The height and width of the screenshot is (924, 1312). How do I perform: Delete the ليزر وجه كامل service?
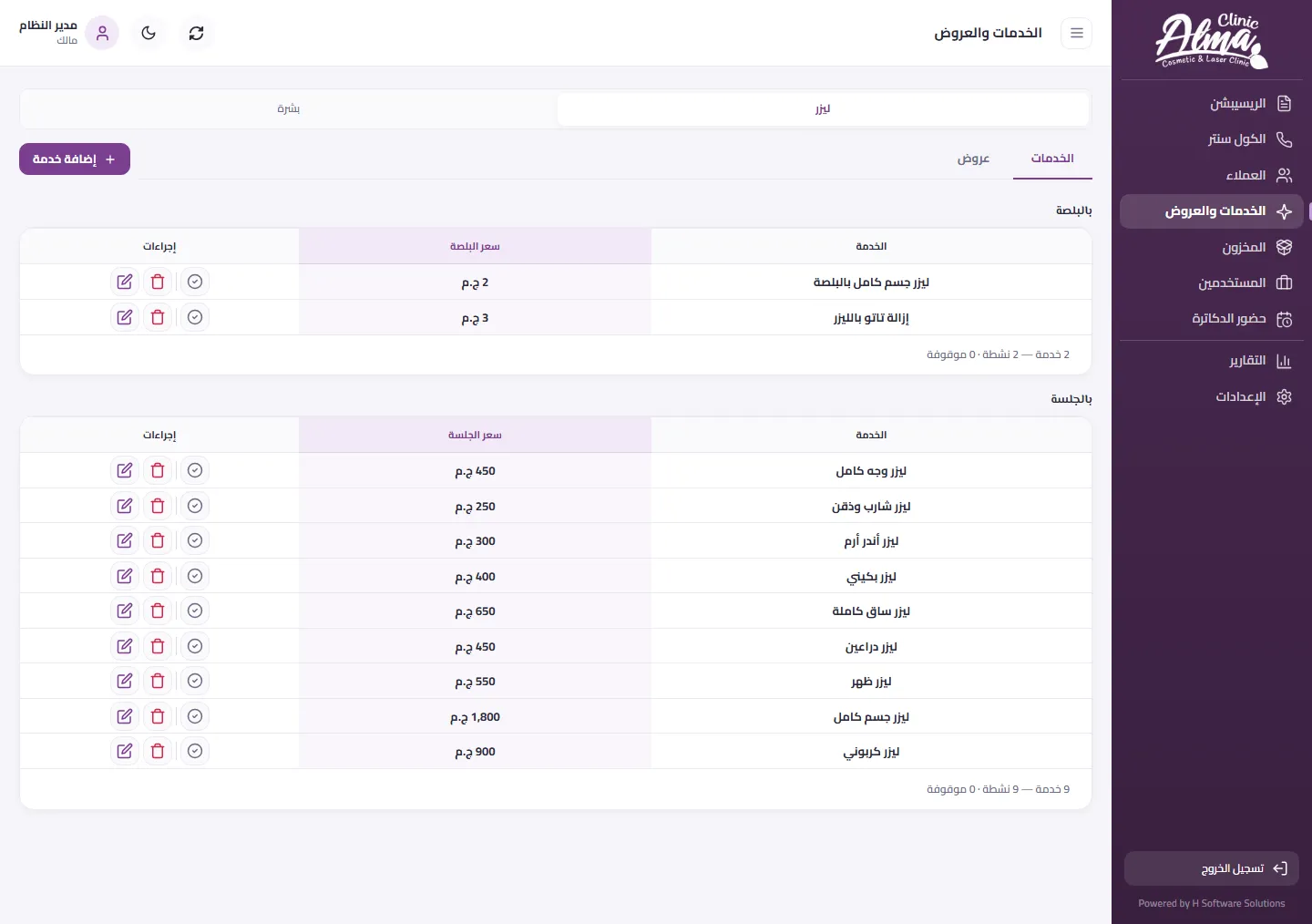158,470
